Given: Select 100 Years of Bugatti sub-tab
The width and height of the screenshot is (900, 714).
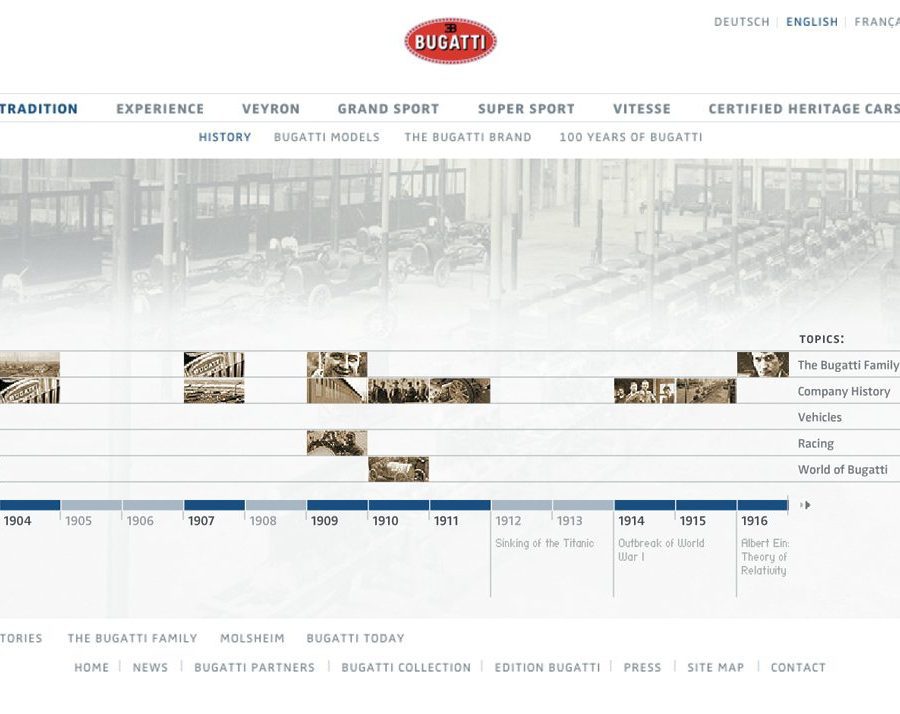Looking at the screenshot, I should pyautogui.click(x=631, y=137).
